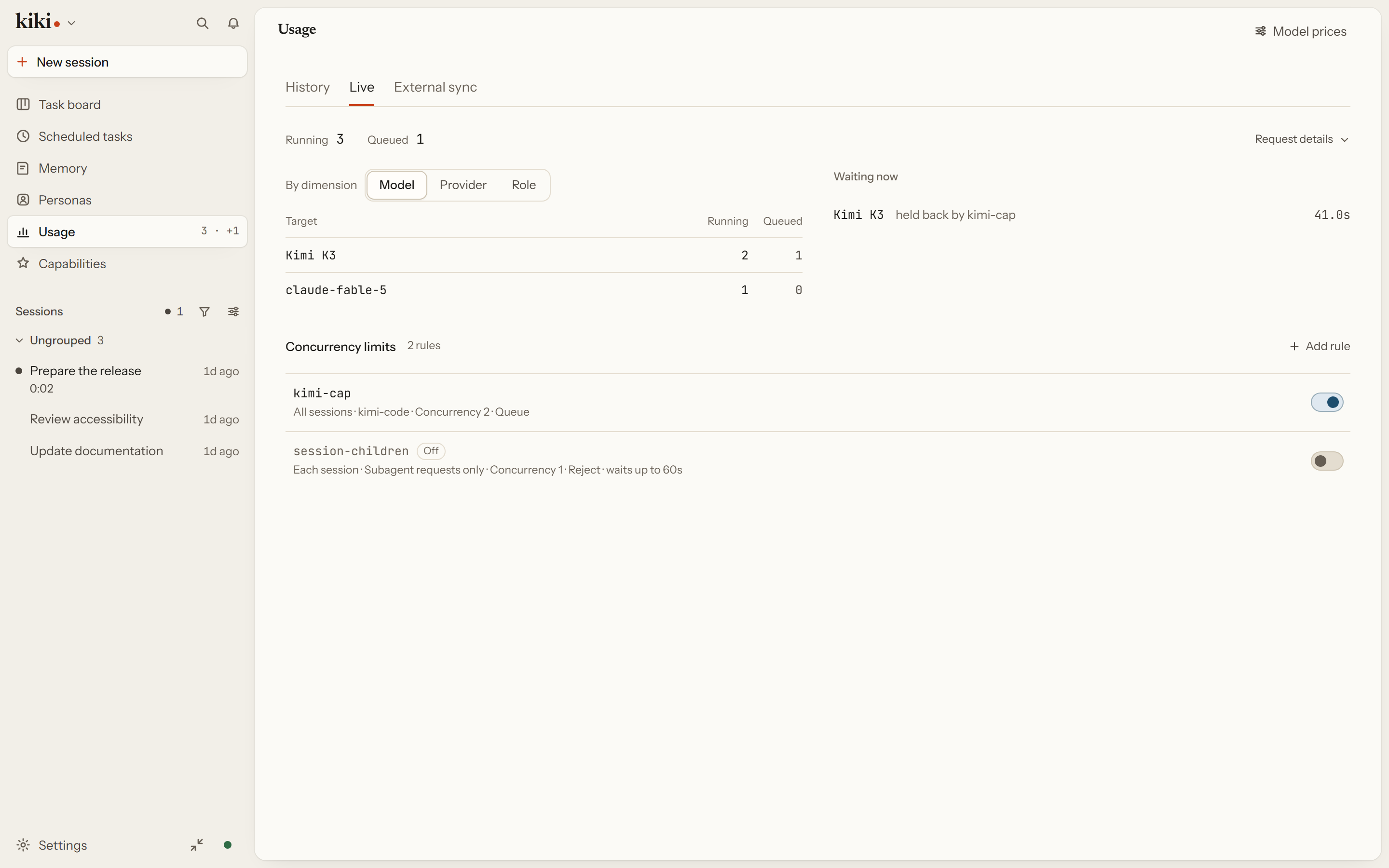Click the Kimi K3 table row target
This screenshot has height=868, width=1389.
[311, 256]
